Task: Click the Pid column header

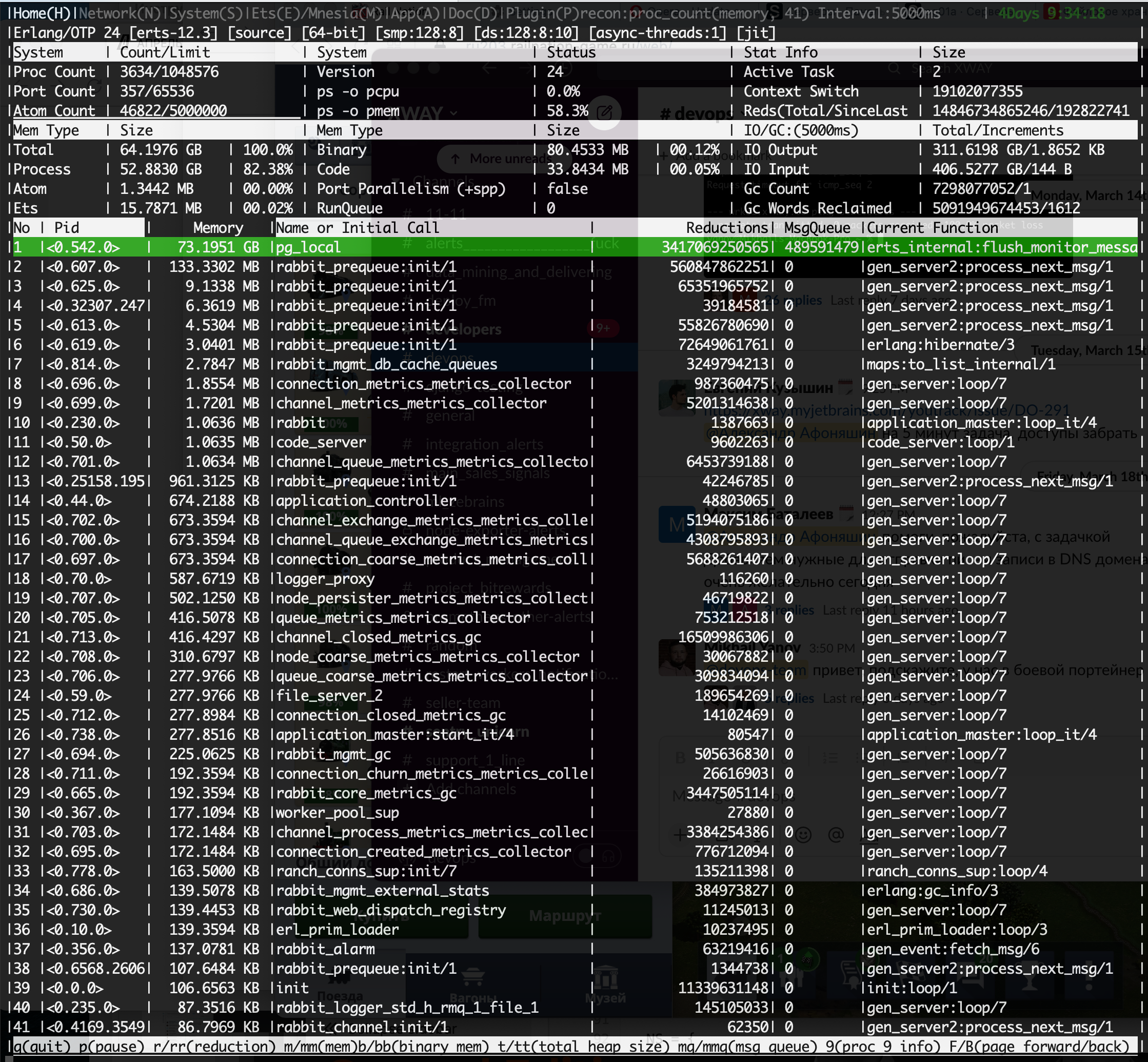Action: click(67, 228)
